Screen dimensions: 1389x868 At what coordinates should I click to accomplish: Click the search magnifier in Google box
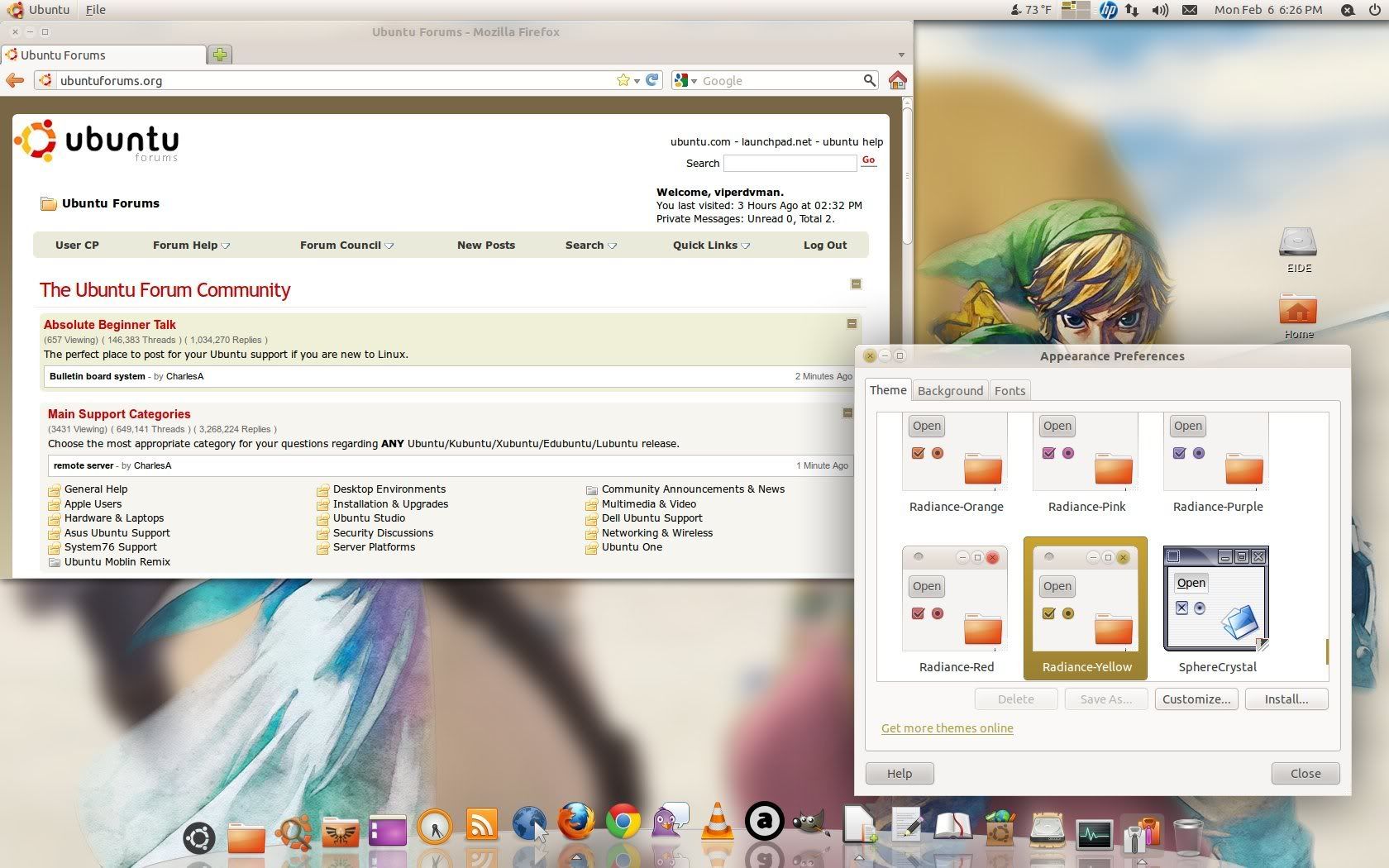pyautogui.click(x=869, y=80)
